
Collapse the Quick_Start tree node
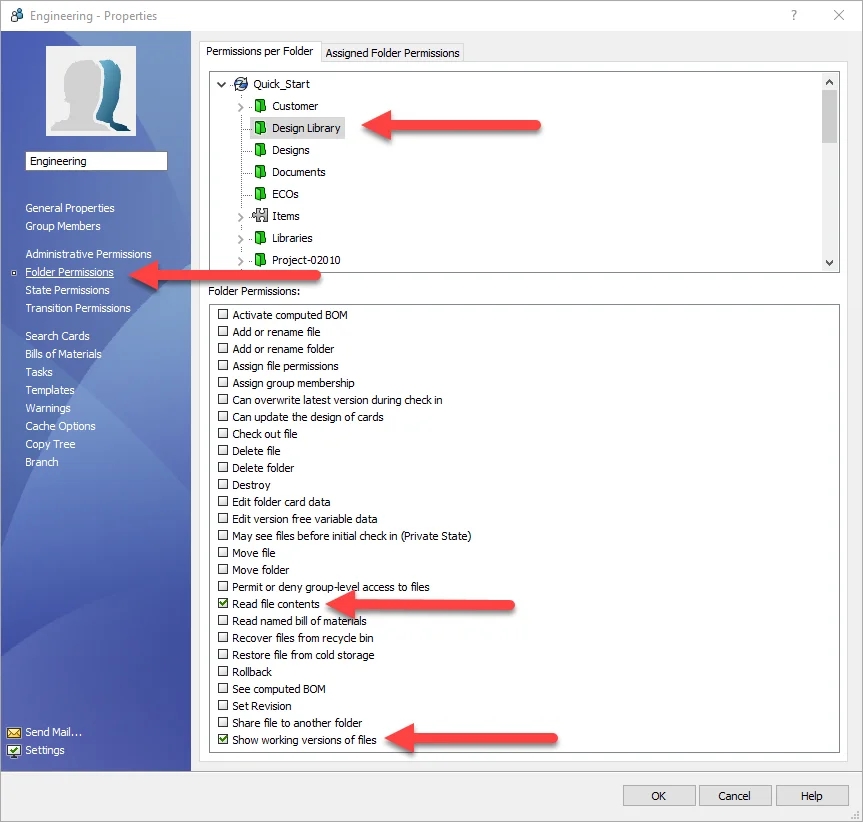pos(221,84)
